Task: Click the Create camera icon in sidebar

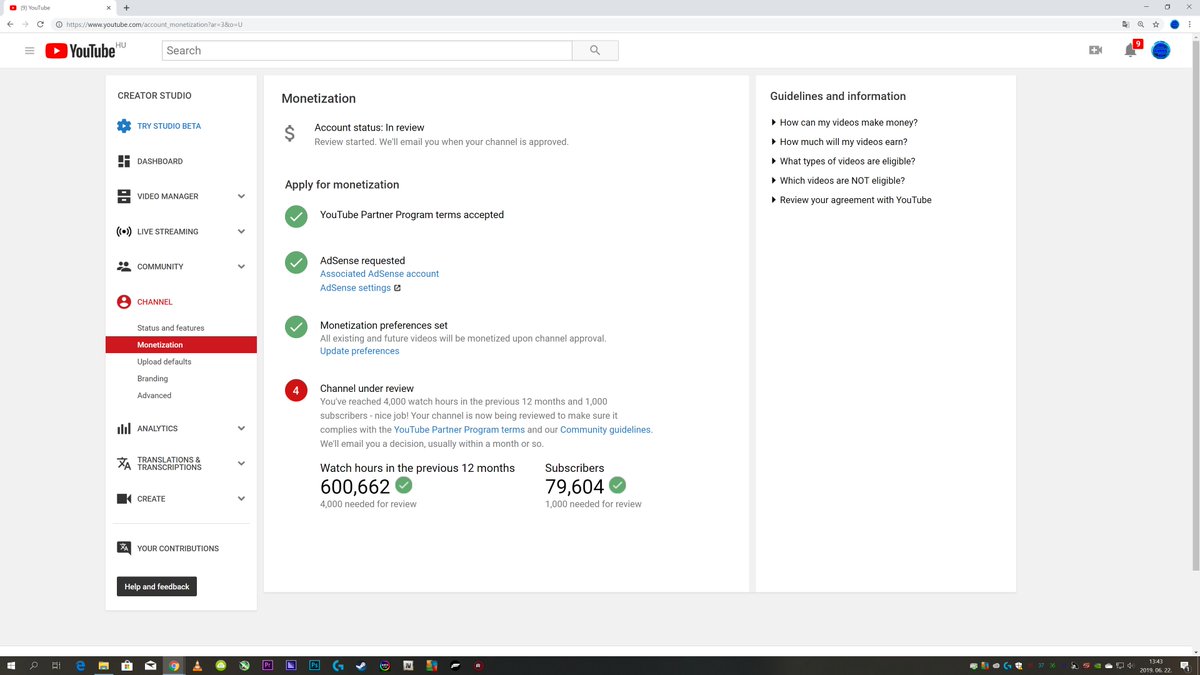Action: 124,498
